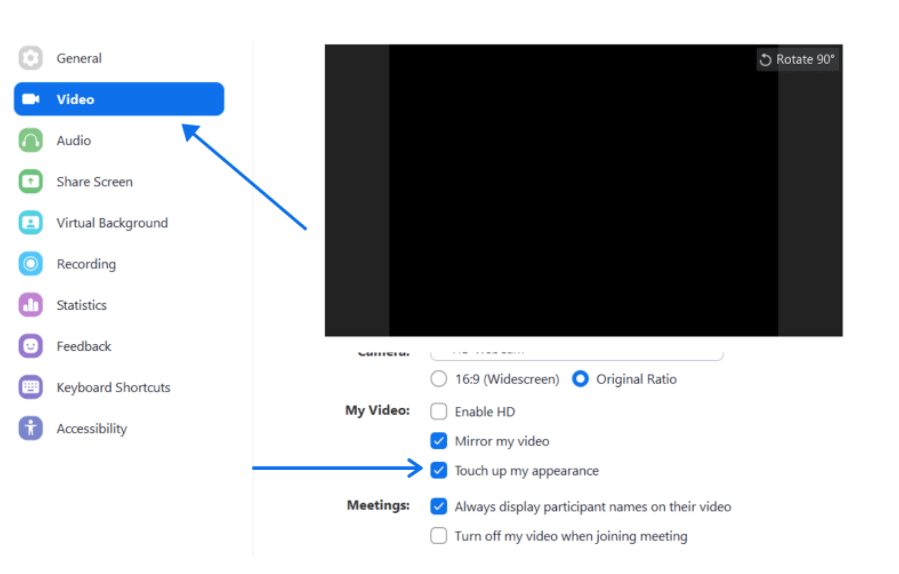Image resolution: width=899 pixels, height=574 pixels.
Task: Switch to Recording tab label
Action: point(86,264)
